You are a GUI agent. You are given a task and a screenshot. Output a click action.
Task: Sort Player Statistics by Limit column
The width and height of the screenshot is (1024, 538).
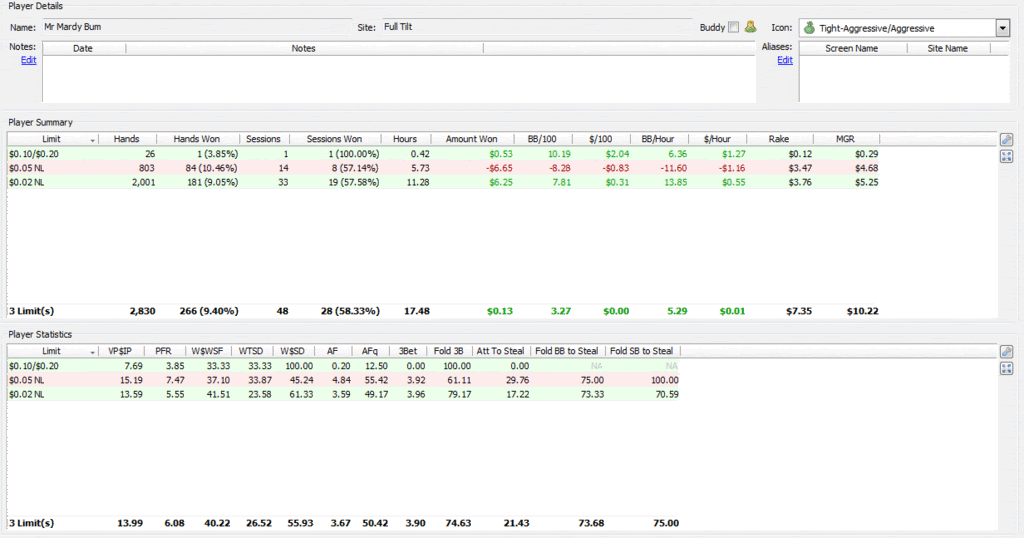click(52, 351)
